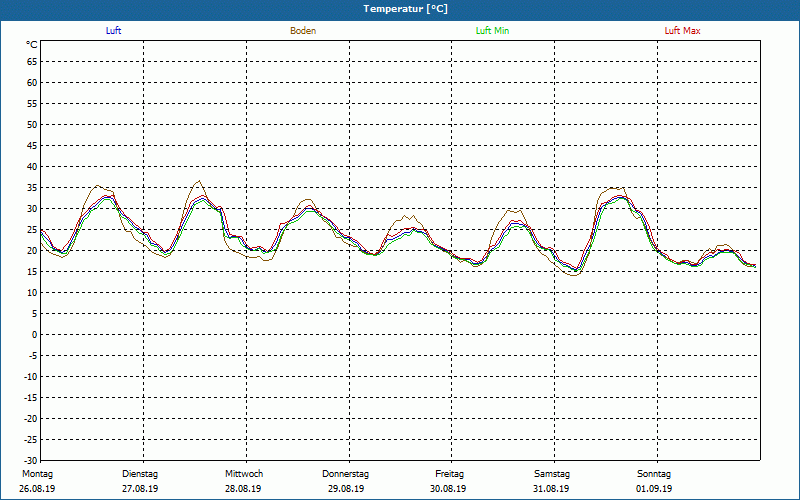Click the '40' y-axis value
Image resolution: width=800 pixels, height=500 pixels.
coord(32,167)
